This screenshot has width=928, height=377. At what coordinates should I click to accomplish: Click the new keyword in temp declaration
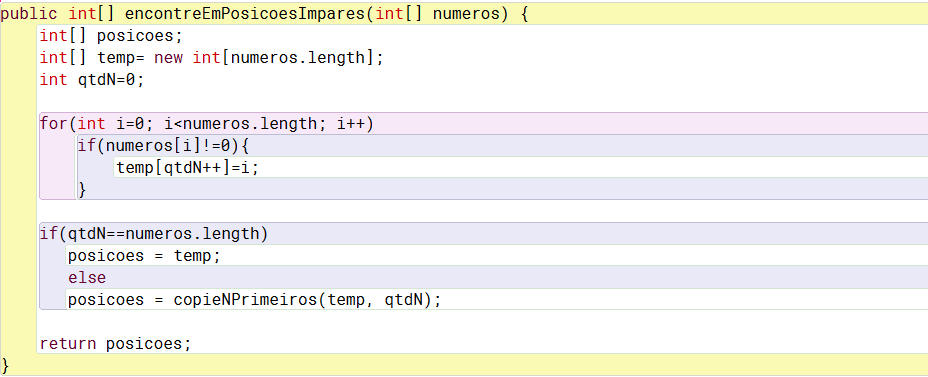169,58
